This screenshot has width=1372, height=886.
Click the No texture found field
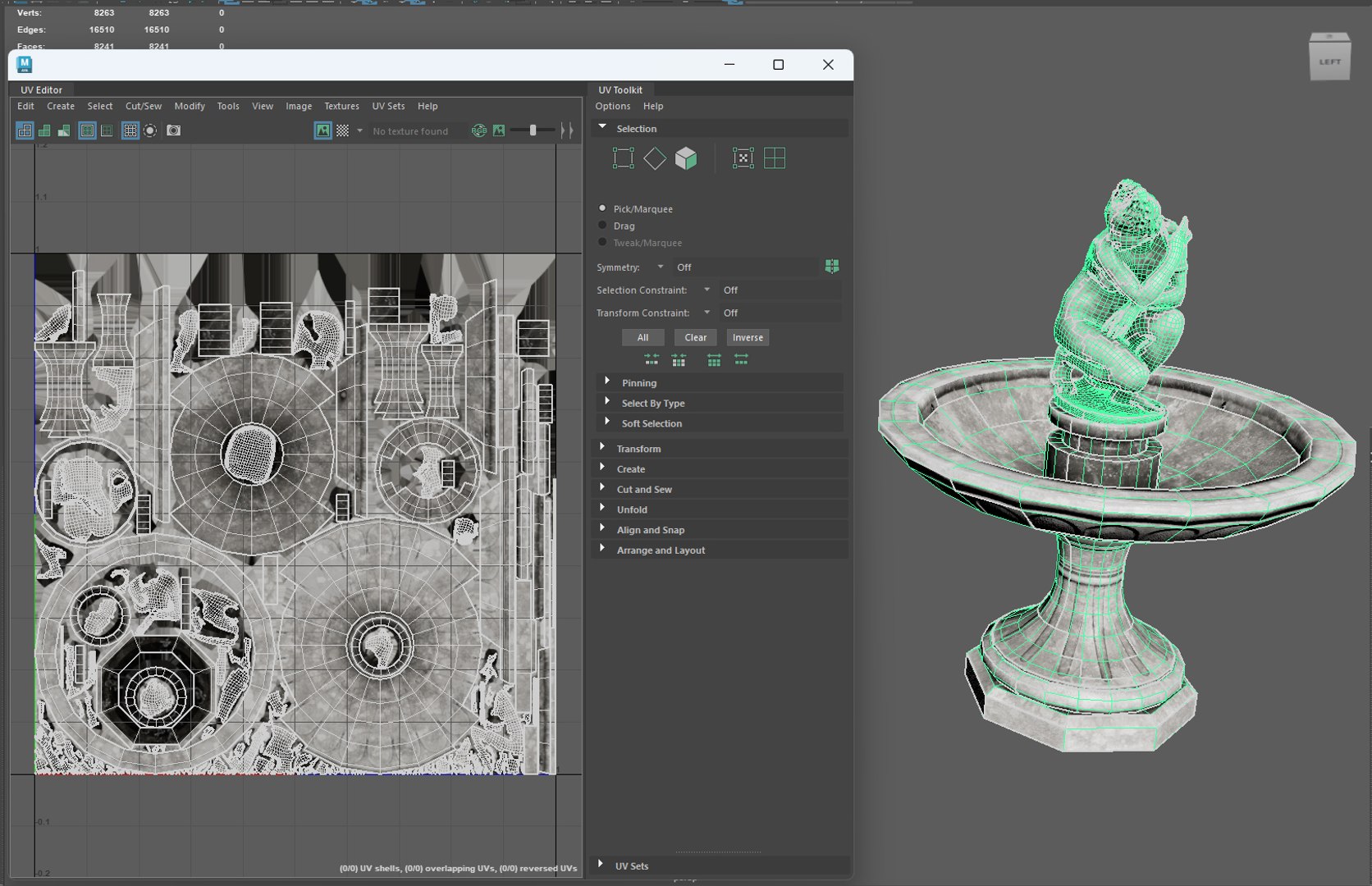[x=416, y=131]
